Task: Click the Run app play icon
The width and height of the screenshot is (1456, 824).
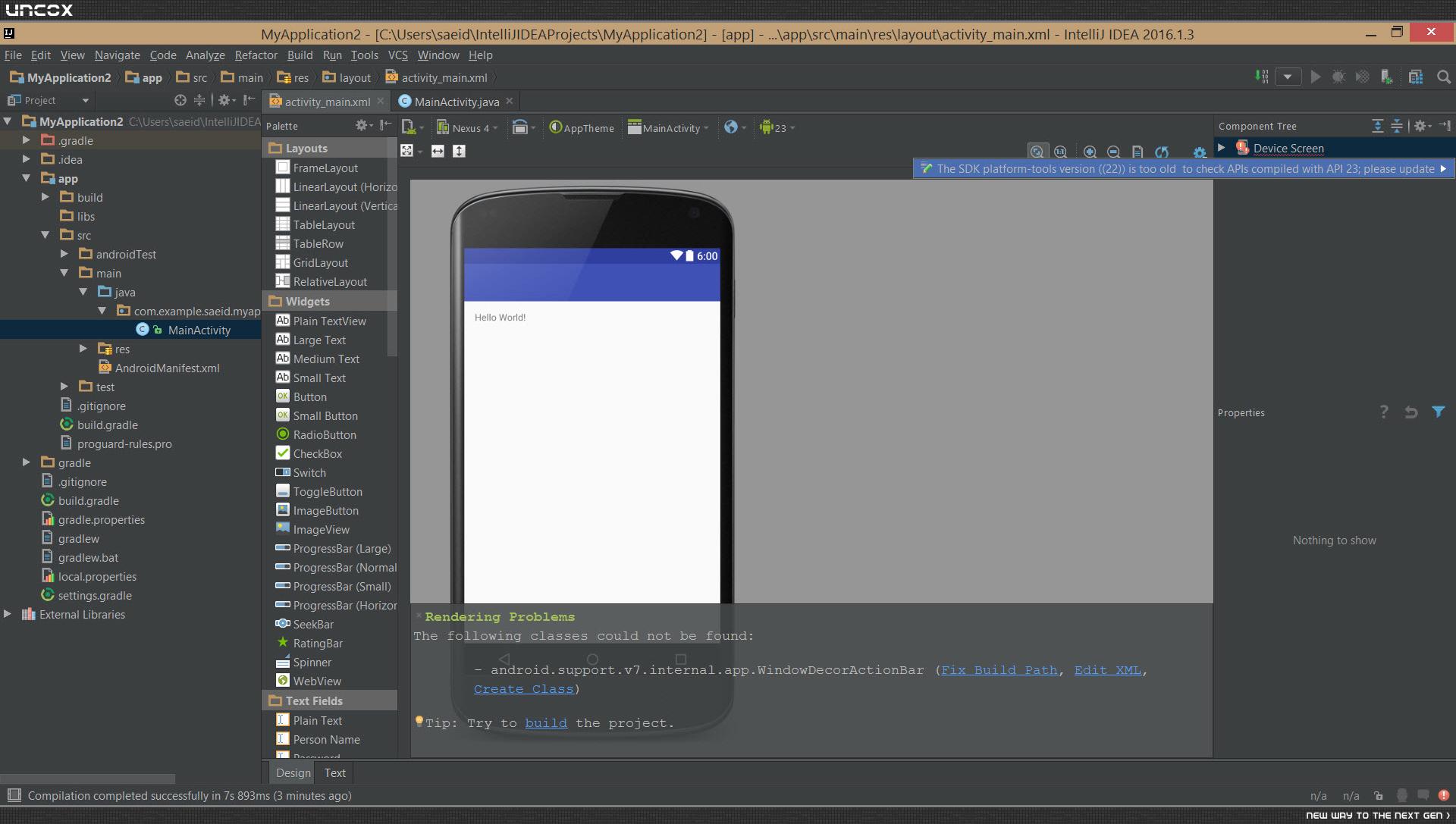Action: (x=1316, y=77)
